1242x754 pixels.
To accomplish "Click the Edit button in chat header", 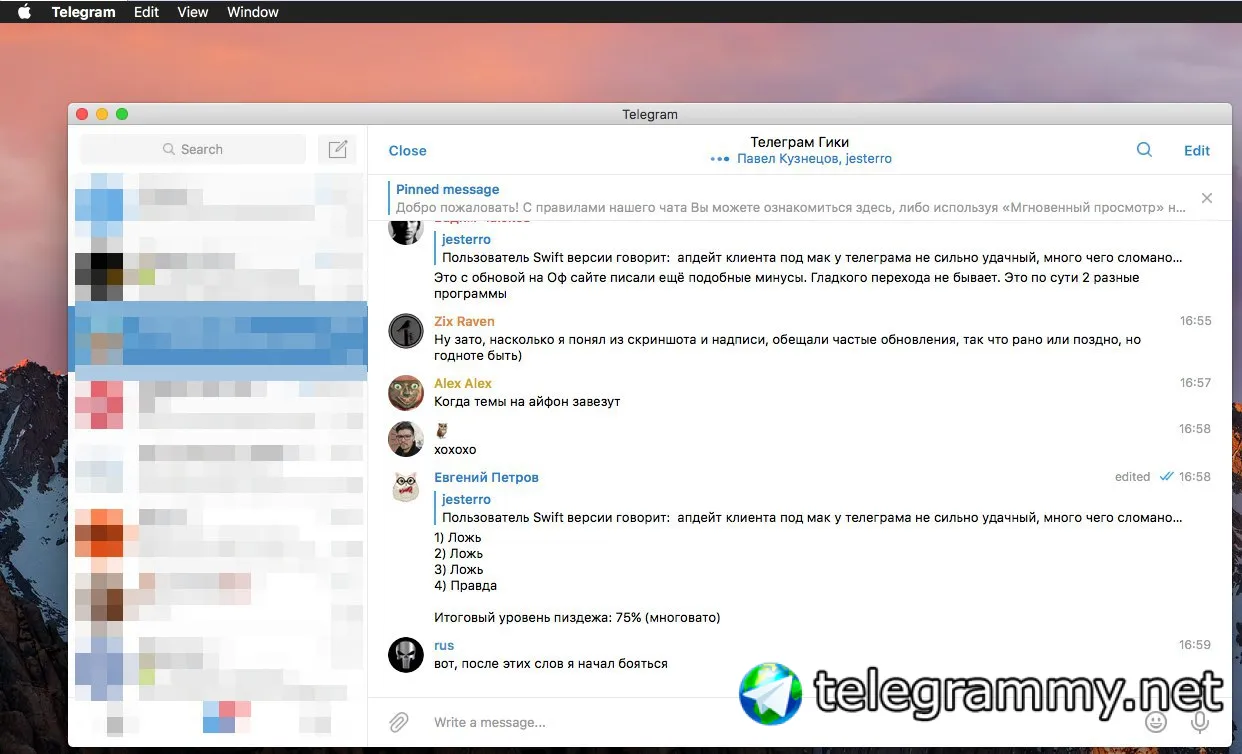I will 1197,151.
